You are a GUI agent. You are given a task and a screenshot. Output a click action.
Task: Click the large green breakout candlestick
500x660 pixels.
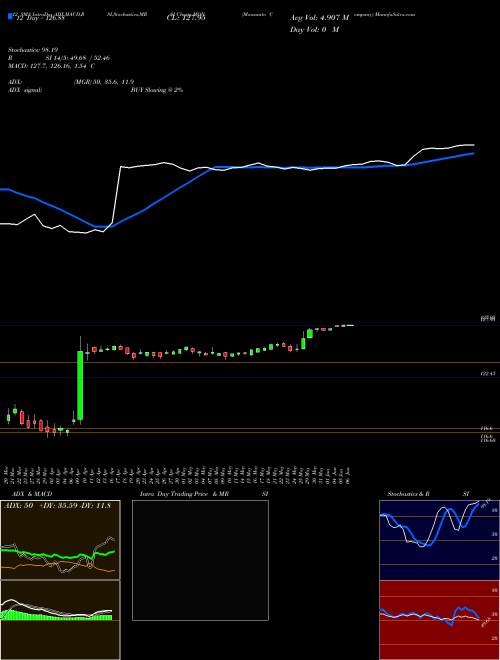(x=80, y=385)
